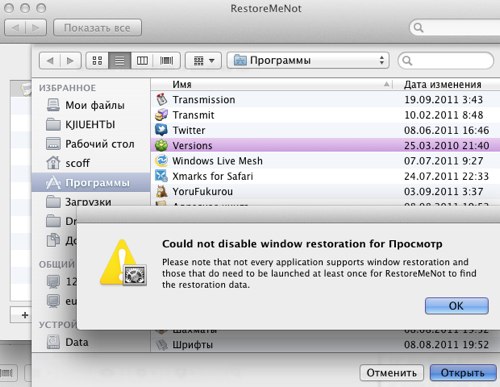Open the KJIUEHTbI folder in sidebar
This screenshot has height=387, width=500.
[x=91, y=124]
